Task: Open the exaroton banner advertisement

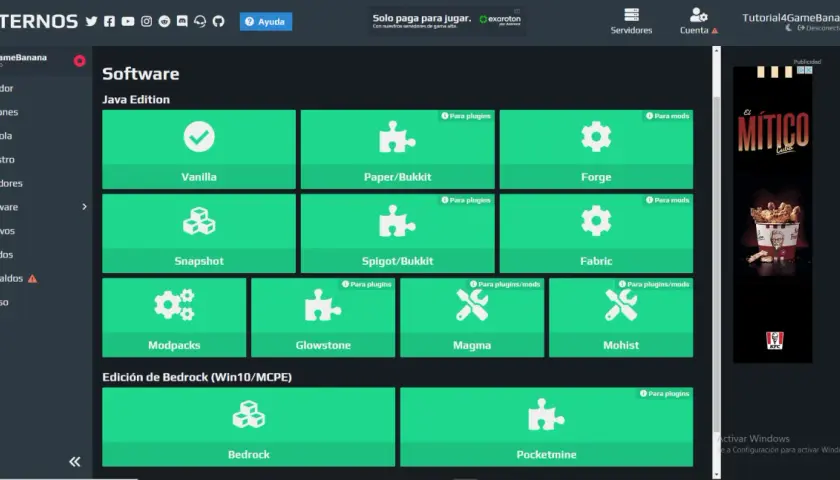Action: click(x=446, y=21)
